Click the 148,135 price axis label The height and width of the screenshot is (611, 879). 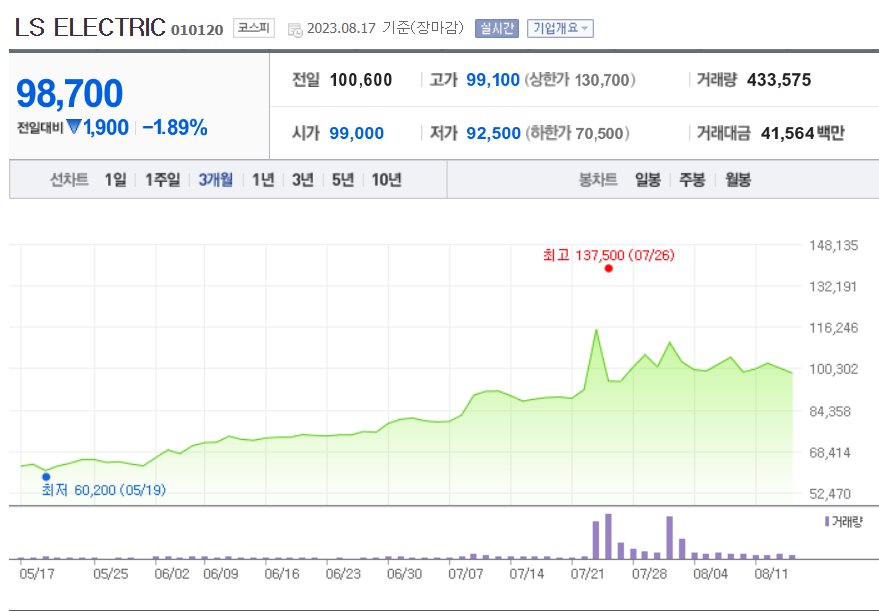[834, 246]
